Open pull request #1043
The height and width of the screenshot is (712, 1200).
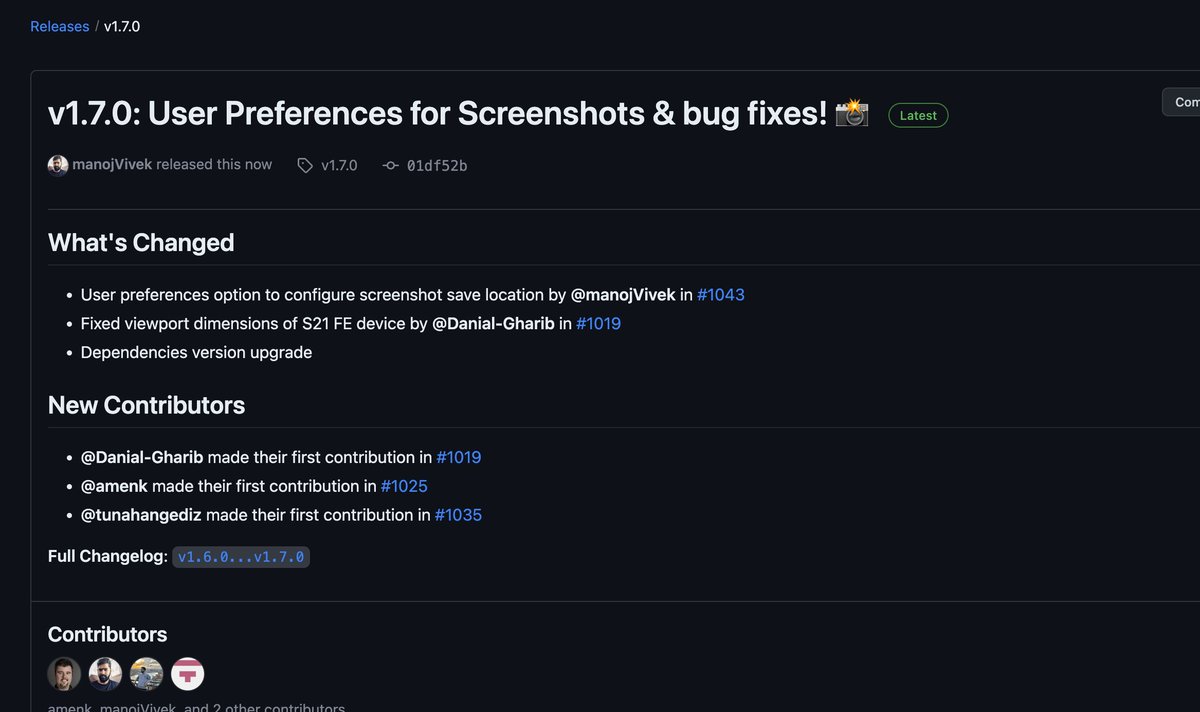click(721, 295)
